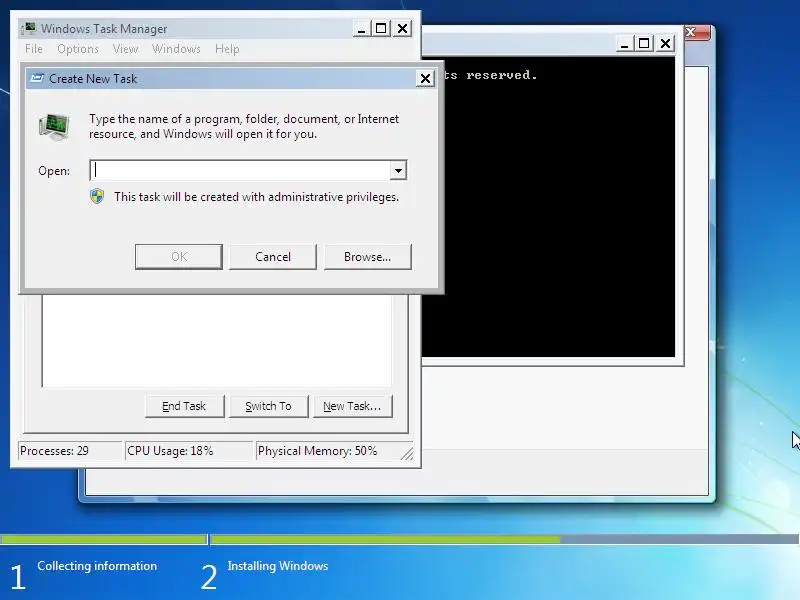Click the CPU Usage: 18% status text

click(170, 451)
